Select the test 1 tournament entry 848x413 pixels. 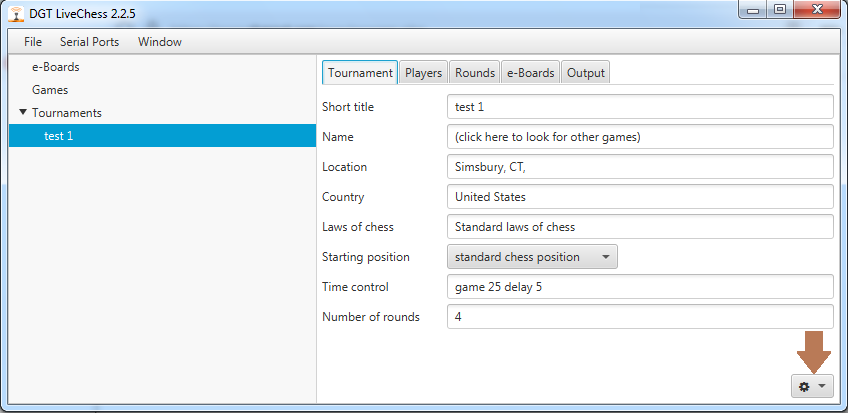click(x=162, y=136)
